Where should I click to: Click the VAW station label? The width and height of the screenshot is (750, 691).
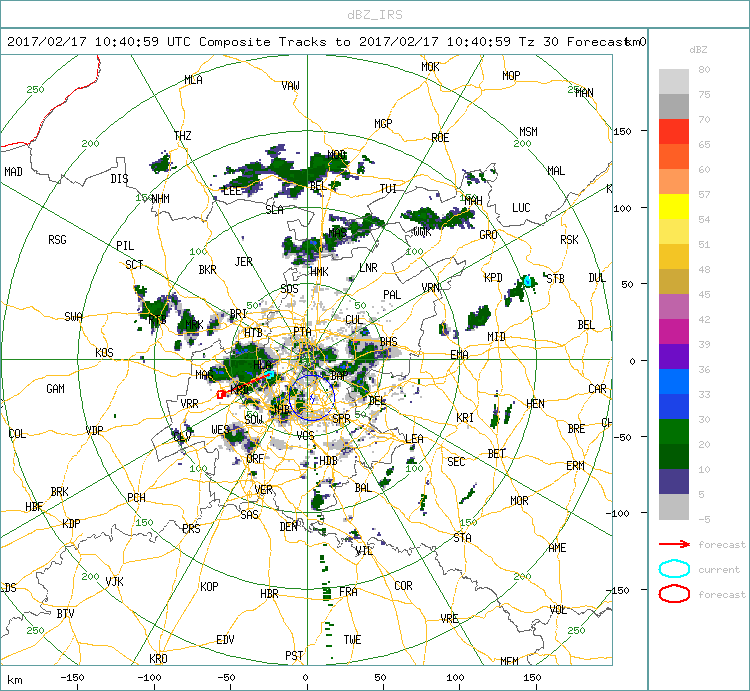[290, 86]
